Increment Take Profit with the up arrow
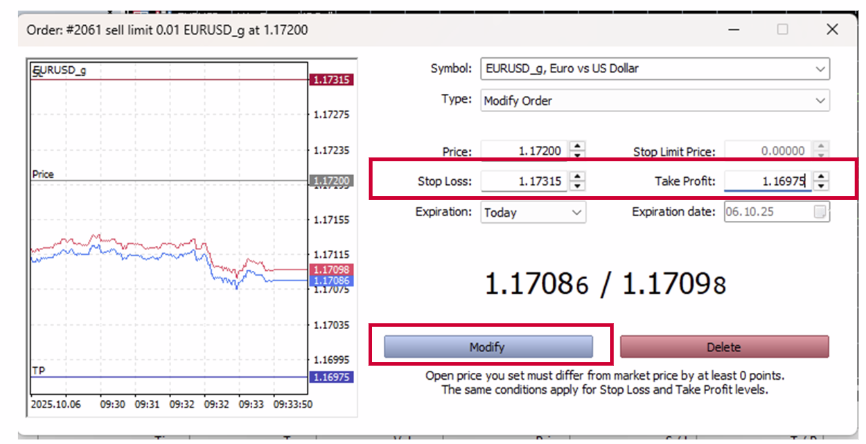This screenshot has width=866, height=444. [x=821, y=177]
